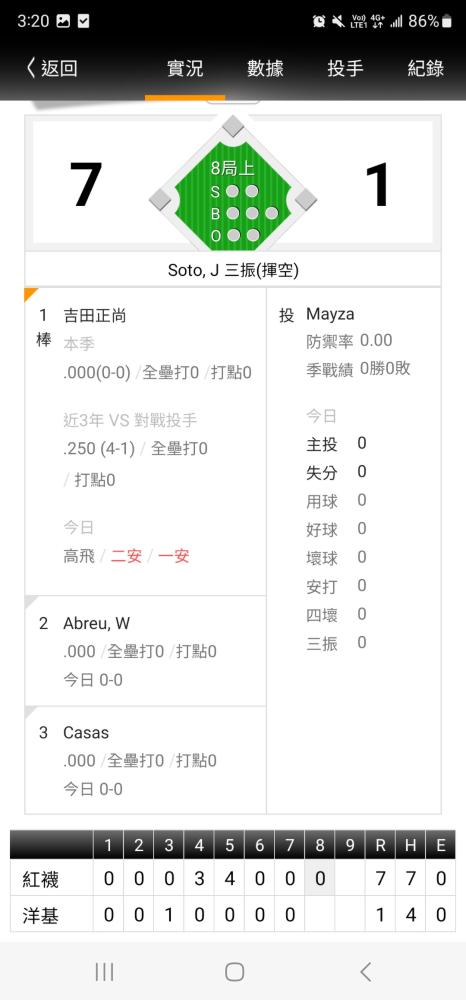
Task: Open the Android recent apps button
Action: click(x=104, y=972)
